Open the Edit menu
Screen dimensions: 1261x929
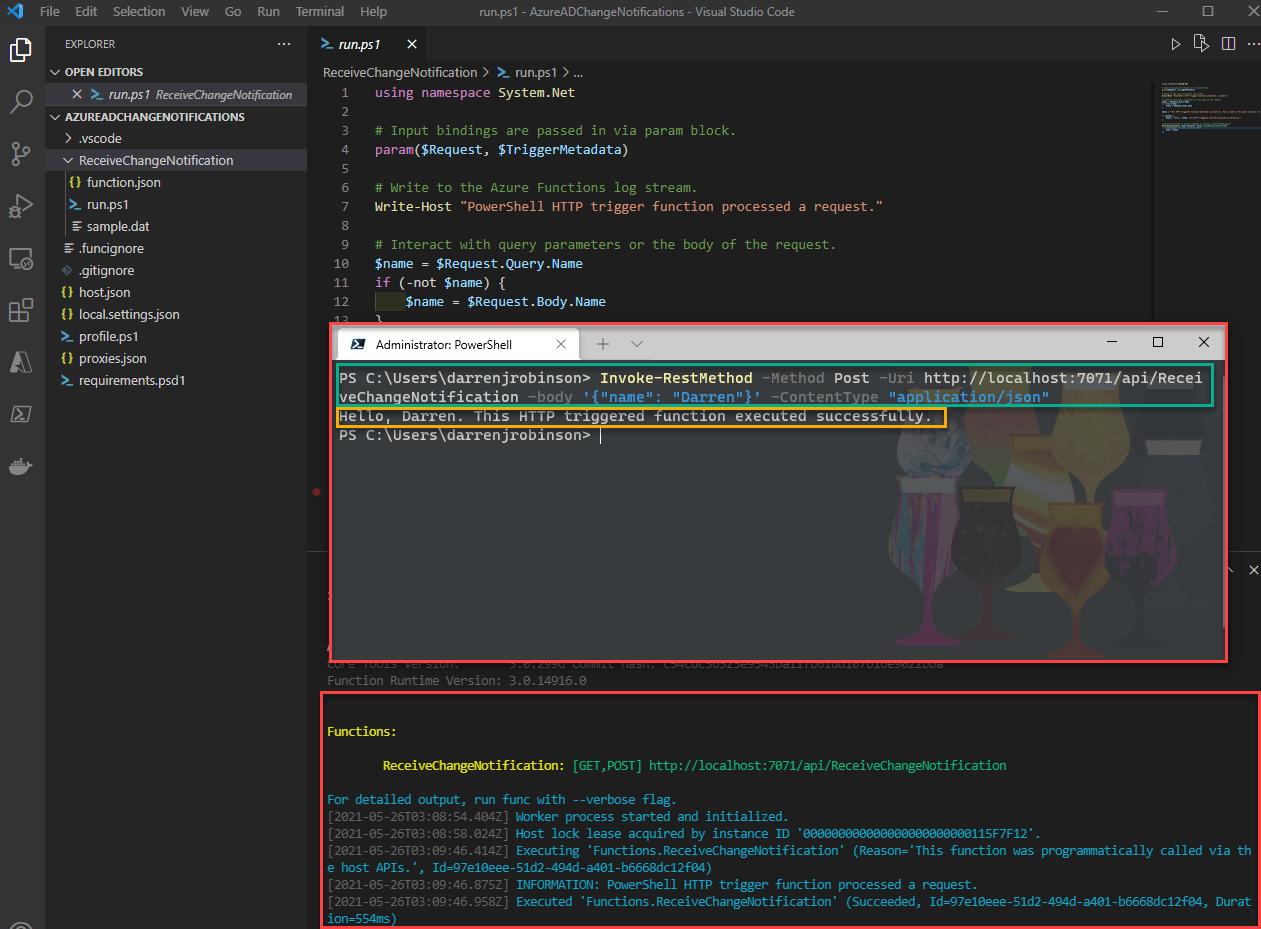click(x=86, y=11)
